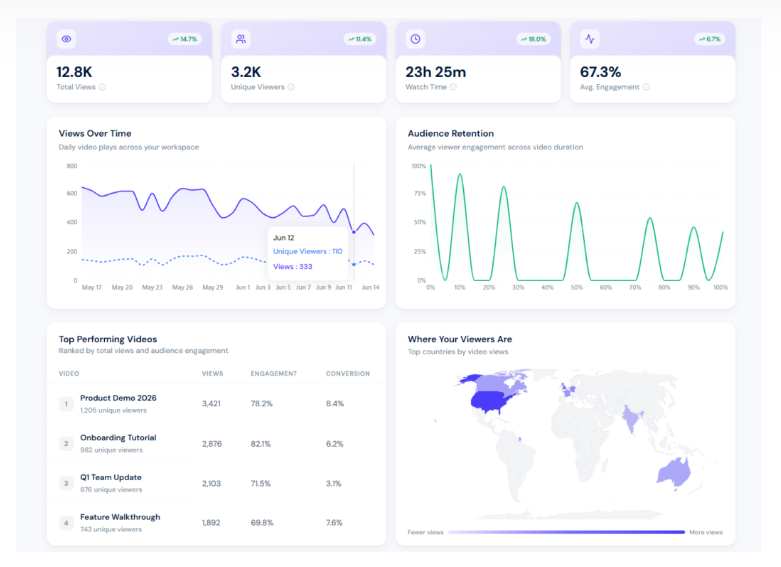Click rank badge 3 for Q1 Team Update
The height and width of the screenshot is (567, 781).
tap(66, 483)
